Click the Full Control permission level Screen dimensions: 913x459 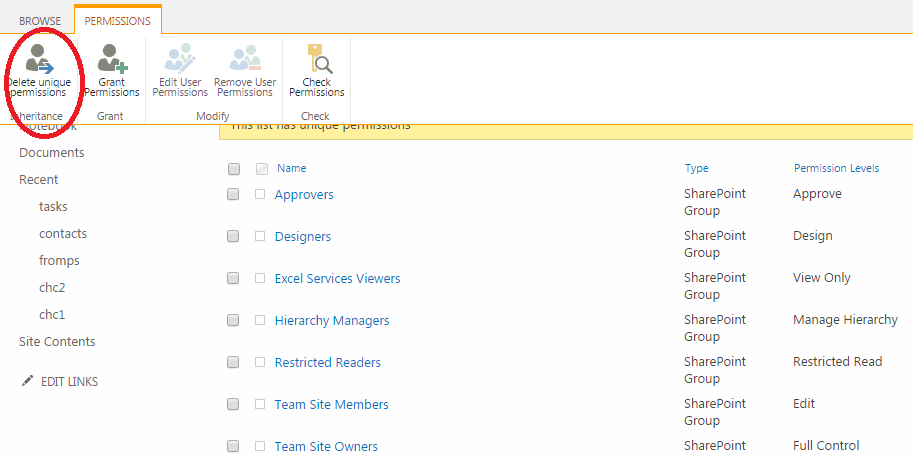pos(826,446)
